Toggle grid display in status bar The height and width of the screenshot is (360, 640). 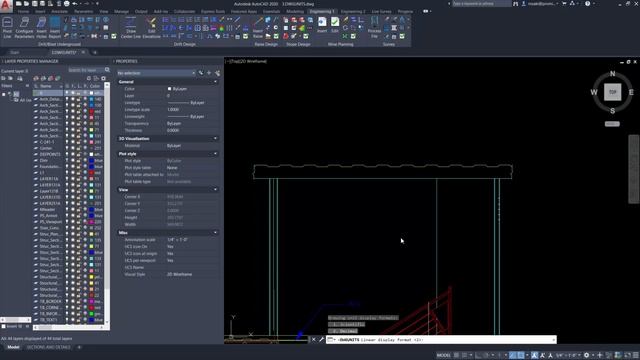[x=456, y=356]
